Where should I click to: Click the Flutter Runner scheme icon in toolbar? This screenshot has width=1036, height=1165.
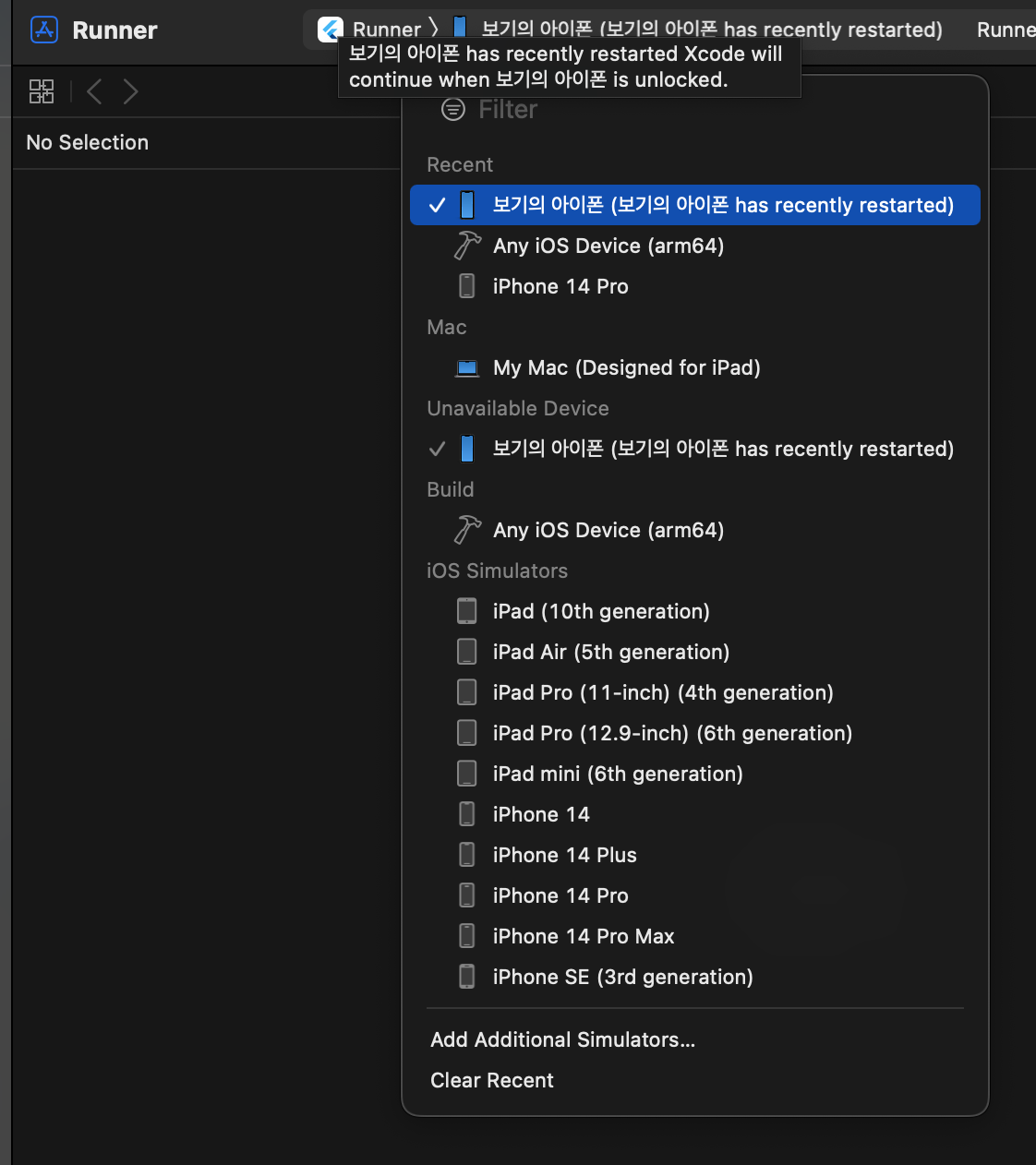click(x=331, y=30)
